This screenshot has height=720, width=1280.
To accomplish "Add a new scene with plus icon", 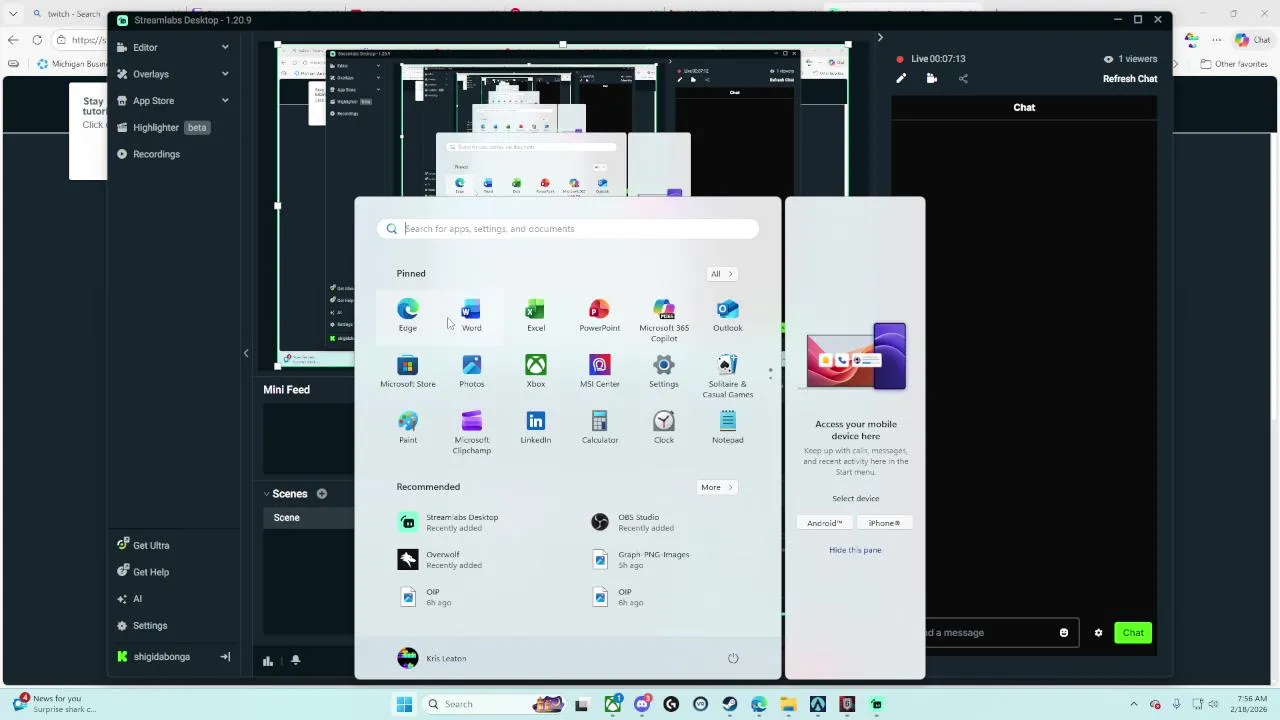I will point(322,493).
